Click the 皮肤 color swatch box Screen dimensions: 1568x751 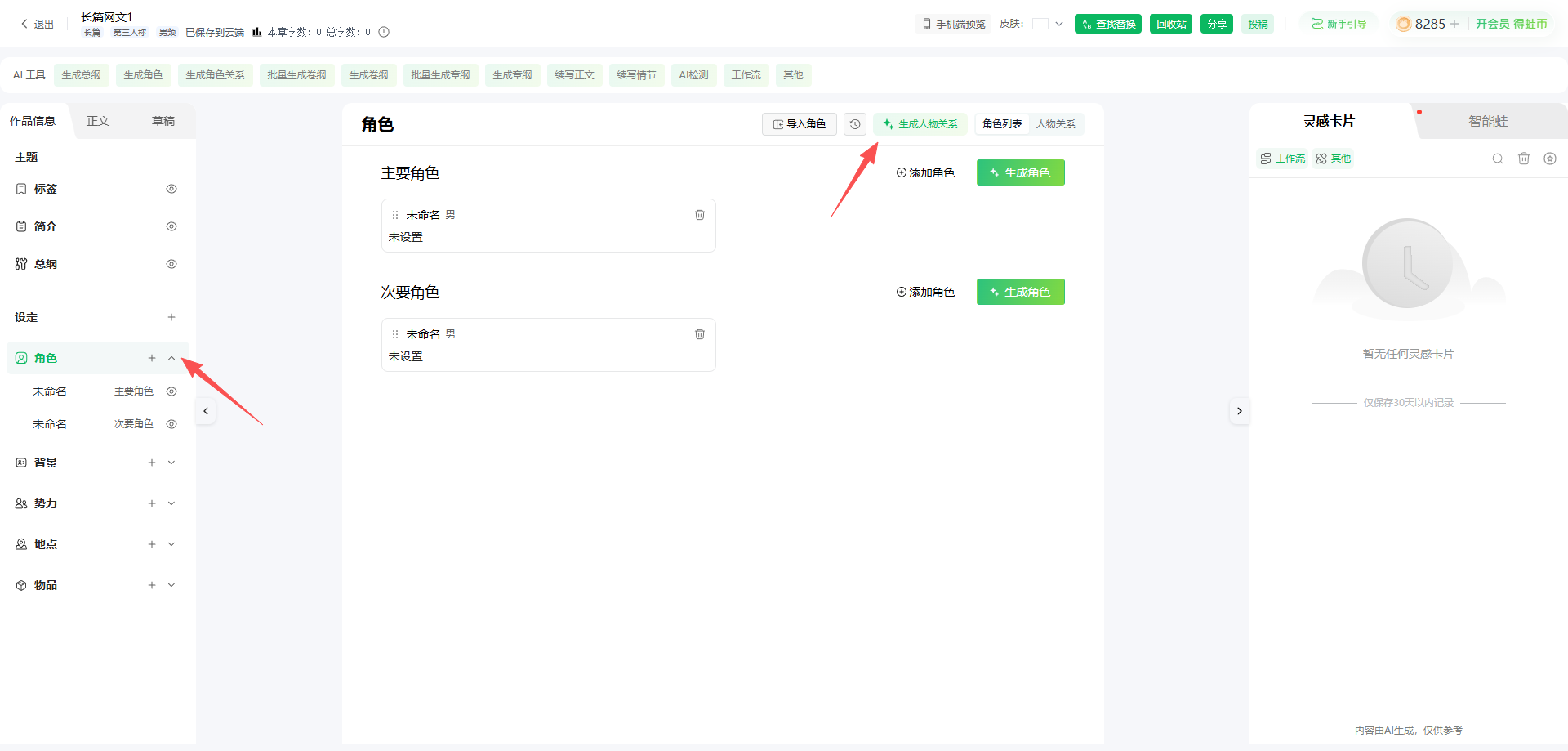click(1040, 24)
